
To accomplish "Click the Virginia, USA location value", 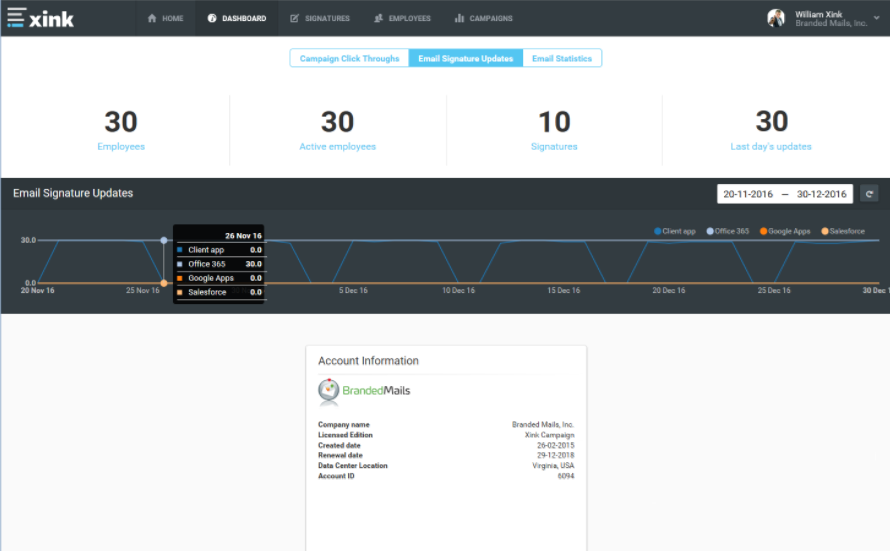I will tap(553, 466).
